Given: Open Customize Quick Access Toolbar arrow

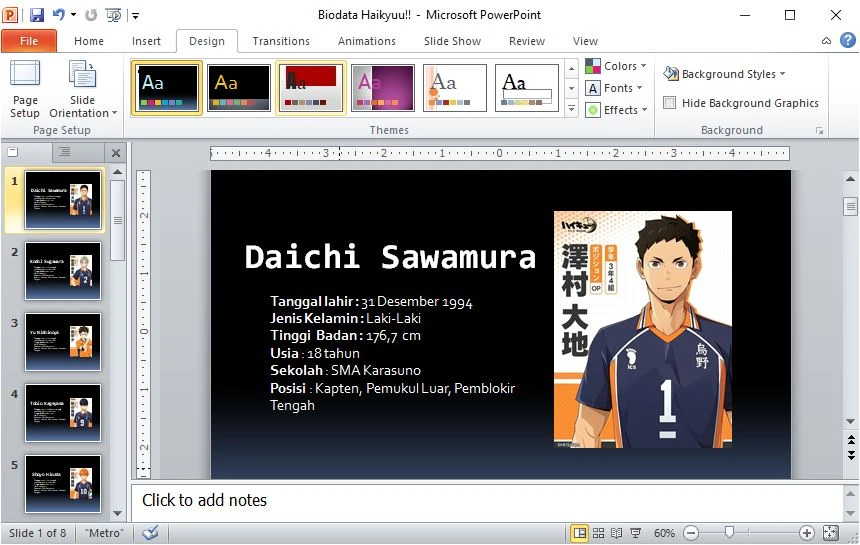Looking at the screenshot, I should [135, 15].
